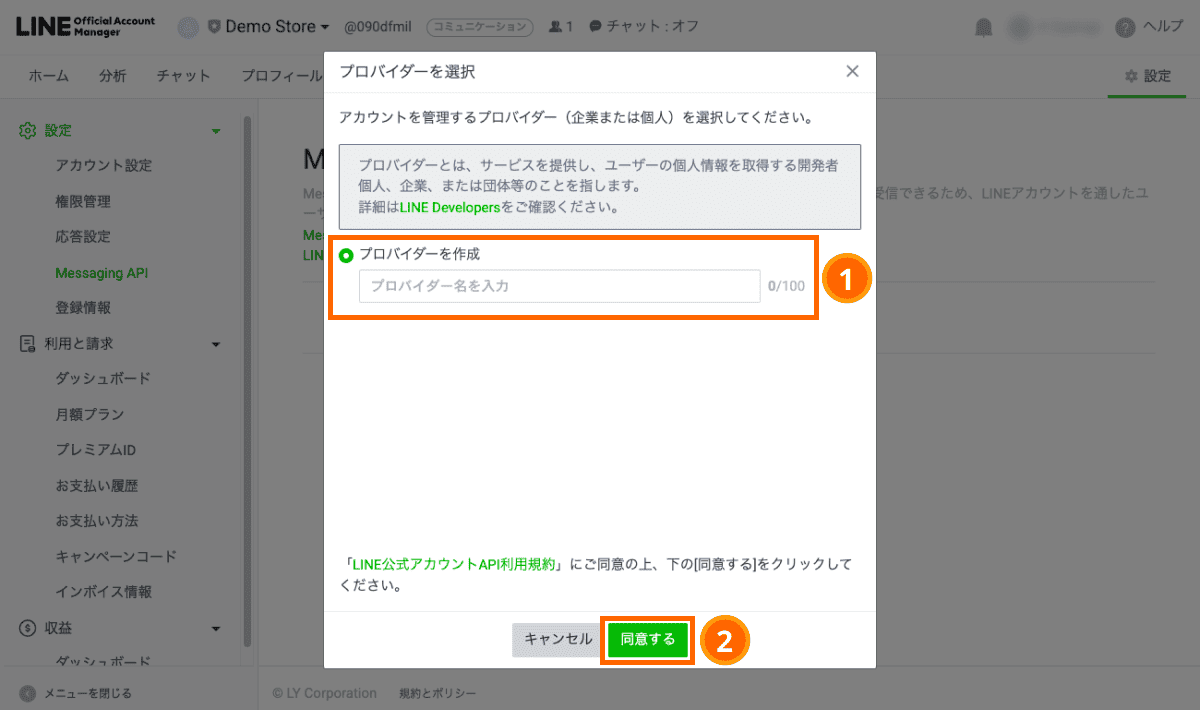Image resolution: width=1200 pixels, height=710 pixels.
Task: Focus the プロバイダー名を入力 text field
Action: tap(560, 286)
